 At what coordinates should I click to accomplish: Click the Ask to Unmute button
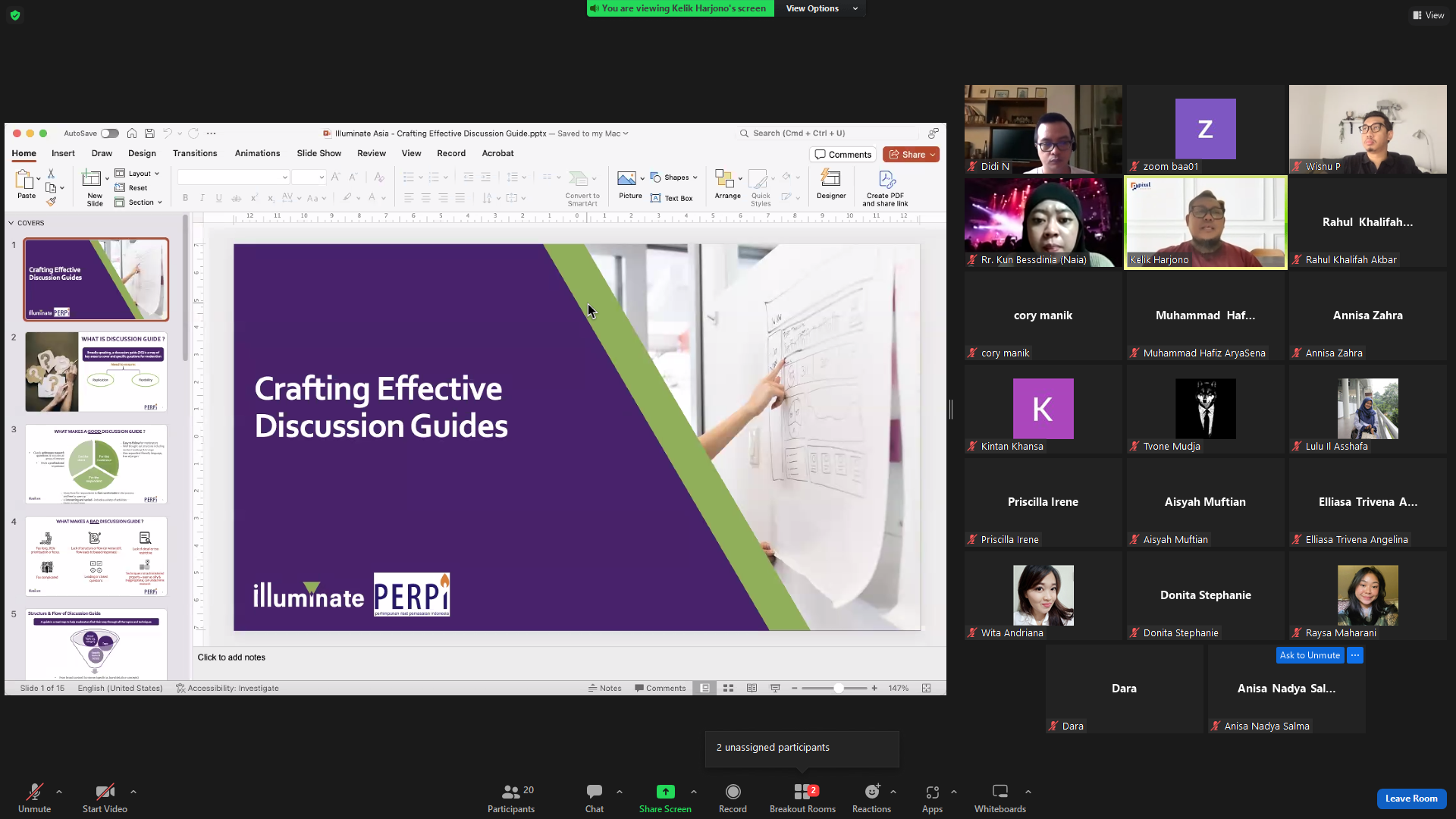(x=1310, y=655)
